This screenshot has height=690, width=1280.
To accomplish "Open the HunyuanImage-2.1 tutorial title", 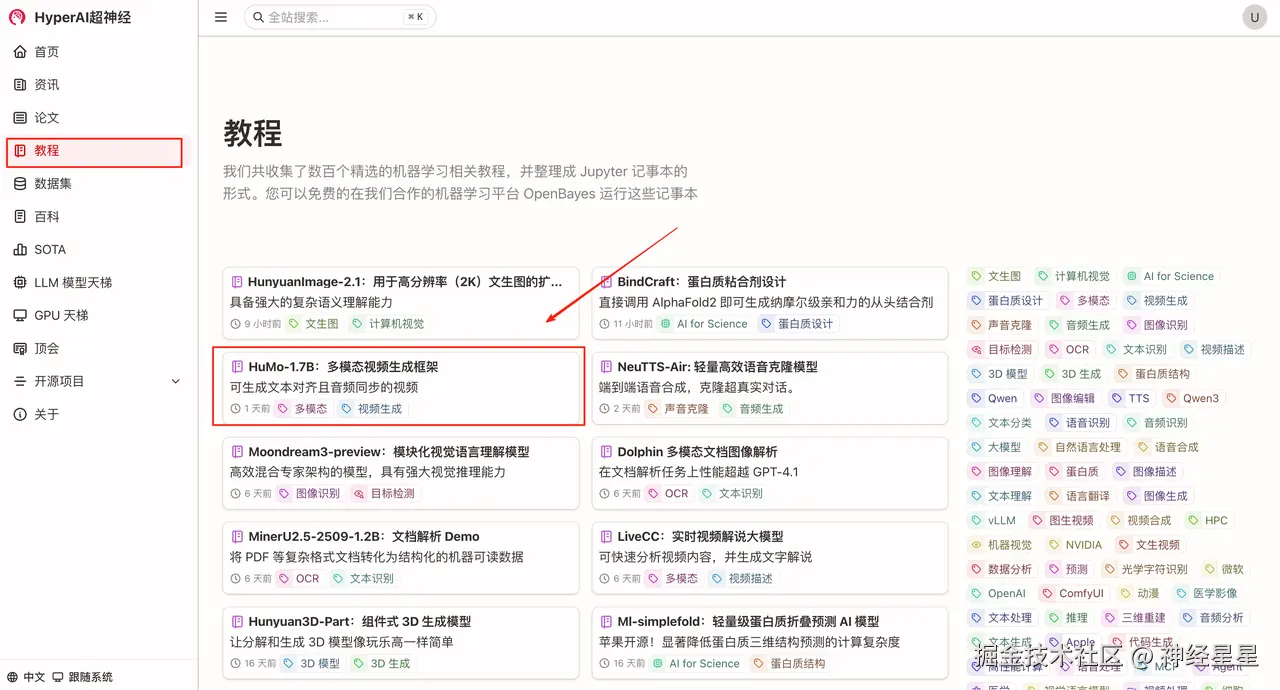I will point(405,282).
